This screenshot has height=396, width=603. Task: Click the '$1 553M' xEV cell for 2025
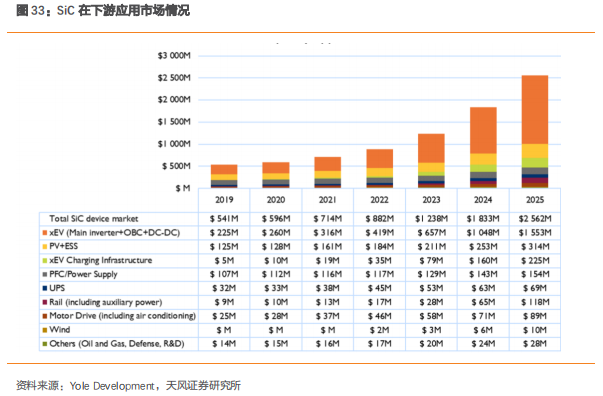point(535,233)
